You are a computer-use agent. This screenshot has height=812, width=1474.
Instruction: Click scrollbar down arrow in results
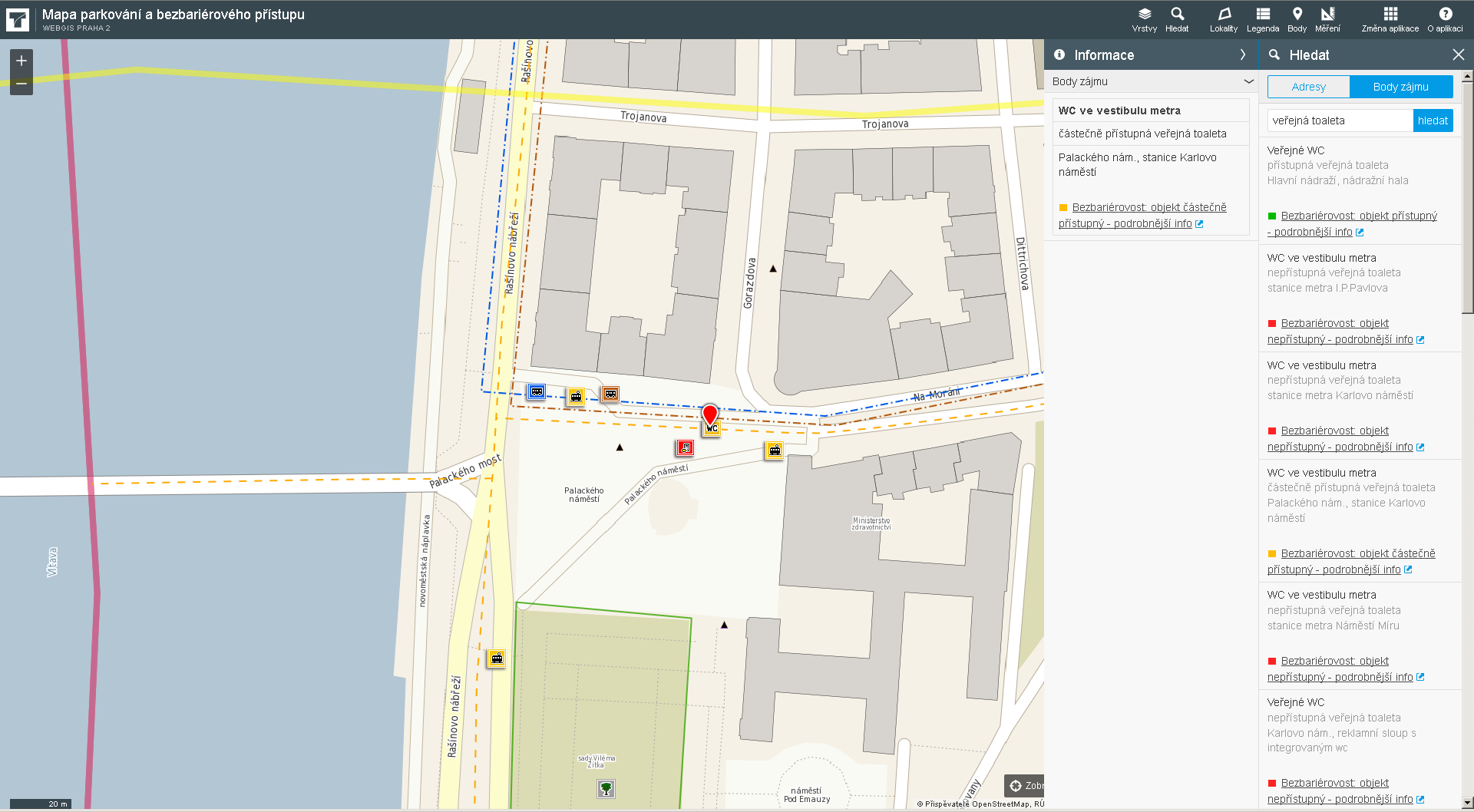1467,804
